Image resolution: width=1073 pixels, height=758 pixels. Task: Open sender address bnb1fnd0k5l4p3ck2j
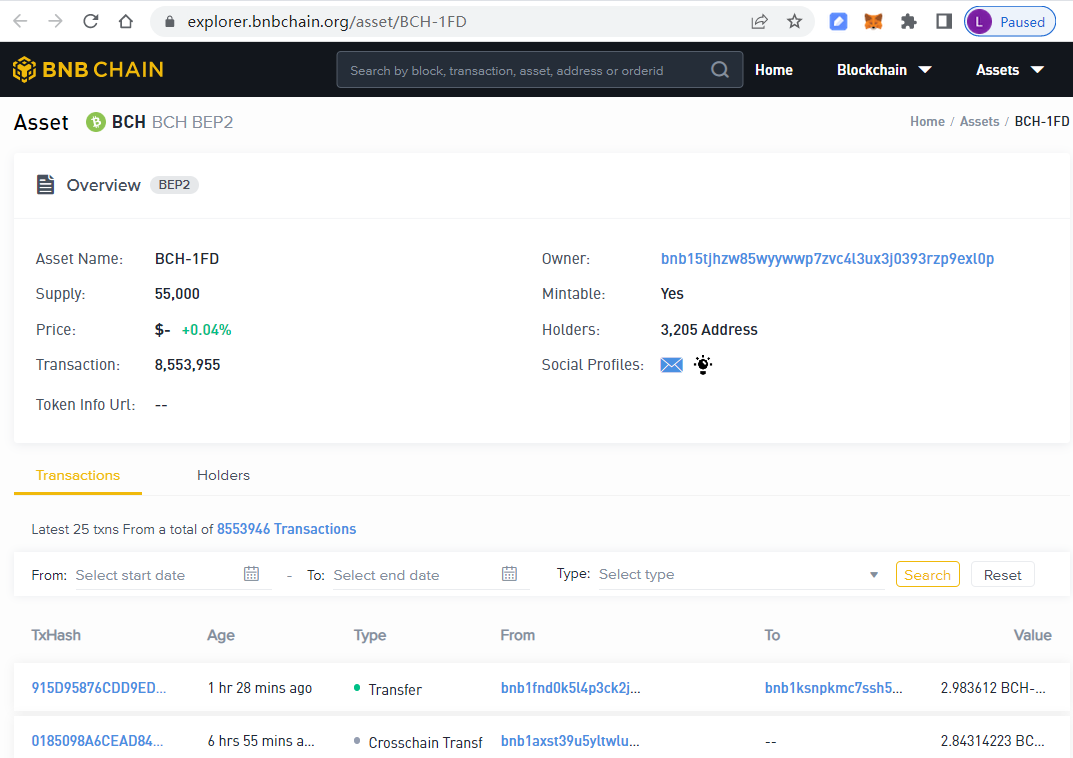click(x=571, y=688)
